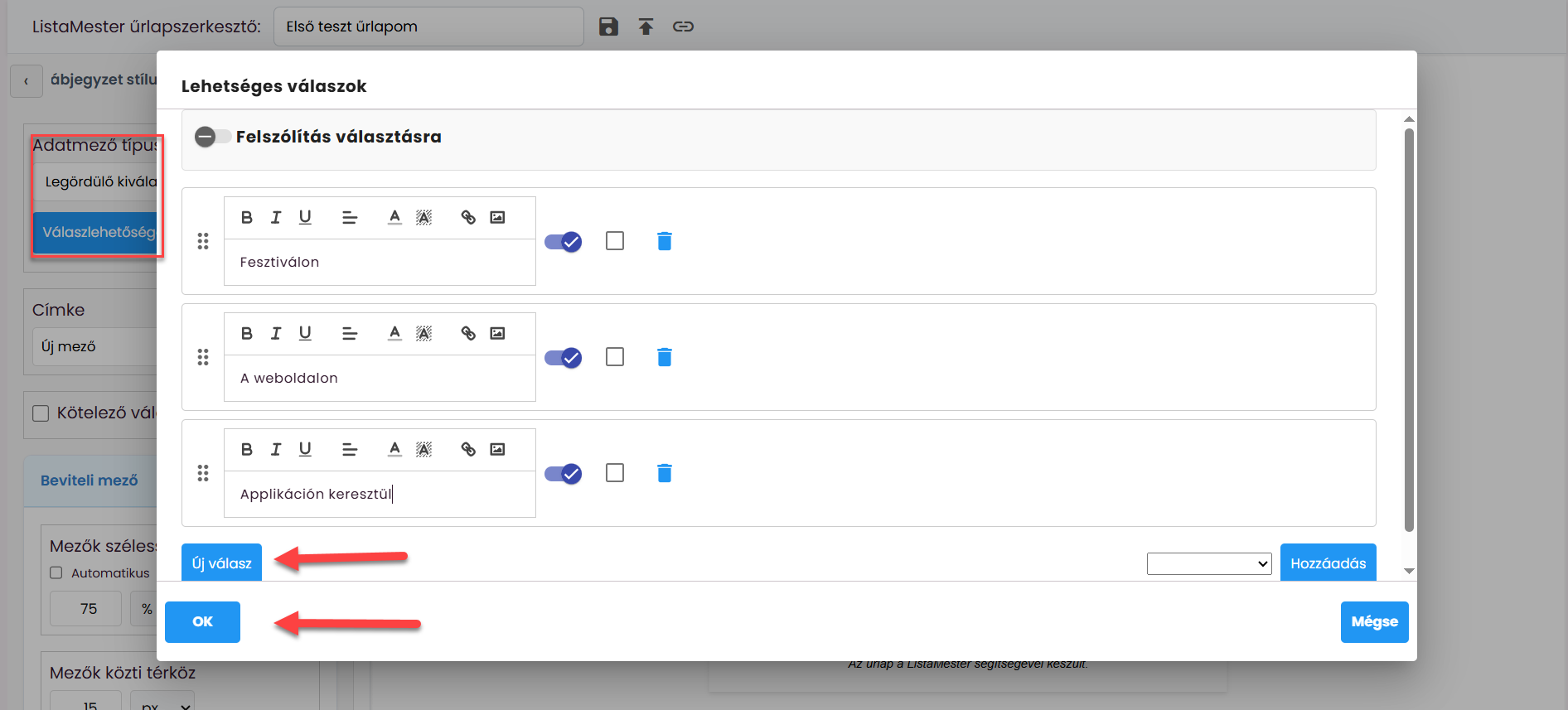This screenshot has width=1568, height=710.
Task: Toggle underline in A weboldalon editor
Action: pyautogui.click(x=305, y=333)
